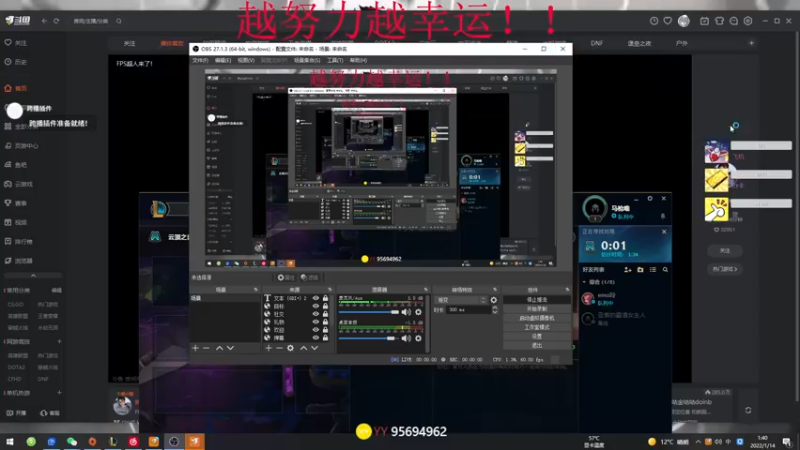Mute the 麦克风/Aux speaker icon in mixer

(x=406, y=312)
